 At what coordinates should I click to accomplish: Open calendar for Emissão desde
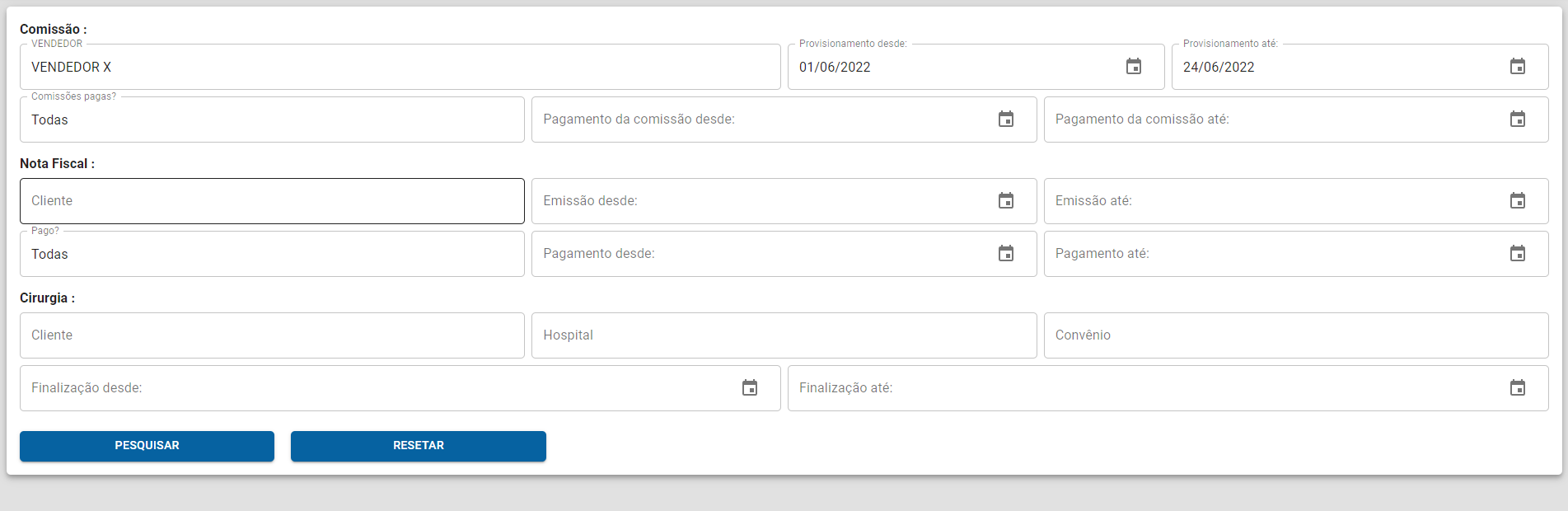point(1006,201)
